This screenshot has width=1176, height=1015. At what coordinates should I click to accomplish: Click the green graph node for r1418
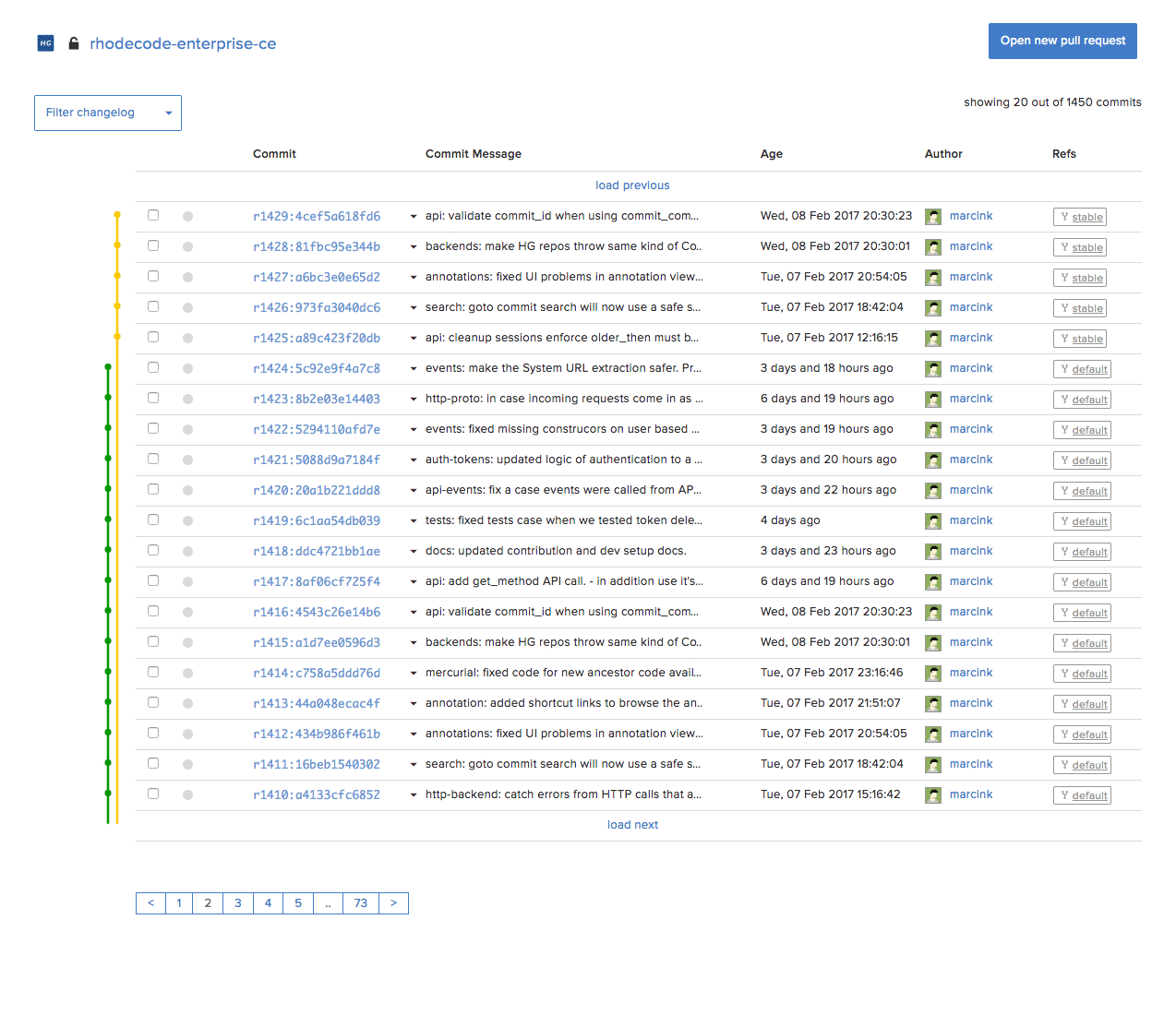tap(108, 550)
